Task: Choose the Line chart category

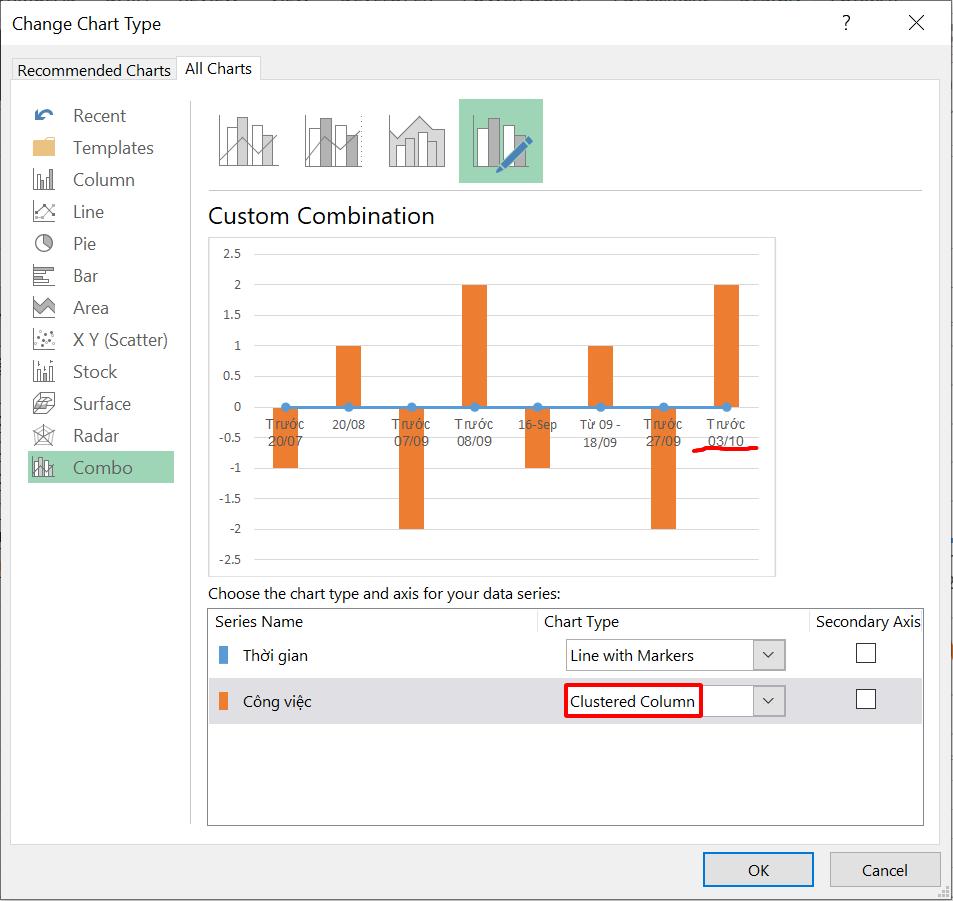Action: coord(87,211)
